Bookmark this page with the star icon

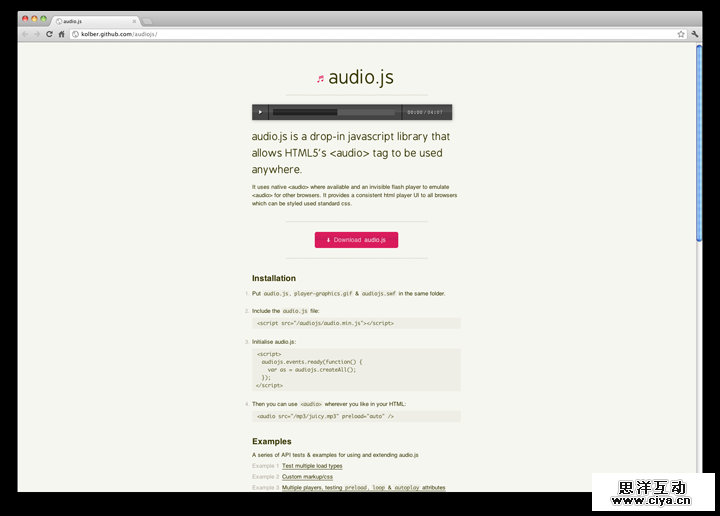pos(681,34)
